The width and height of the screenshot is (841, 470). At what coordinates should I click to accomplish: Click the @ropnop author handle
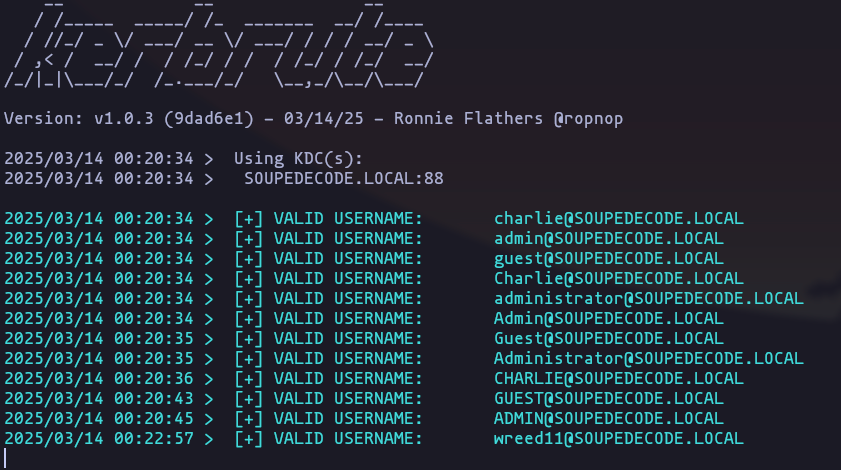click(588, 119)
